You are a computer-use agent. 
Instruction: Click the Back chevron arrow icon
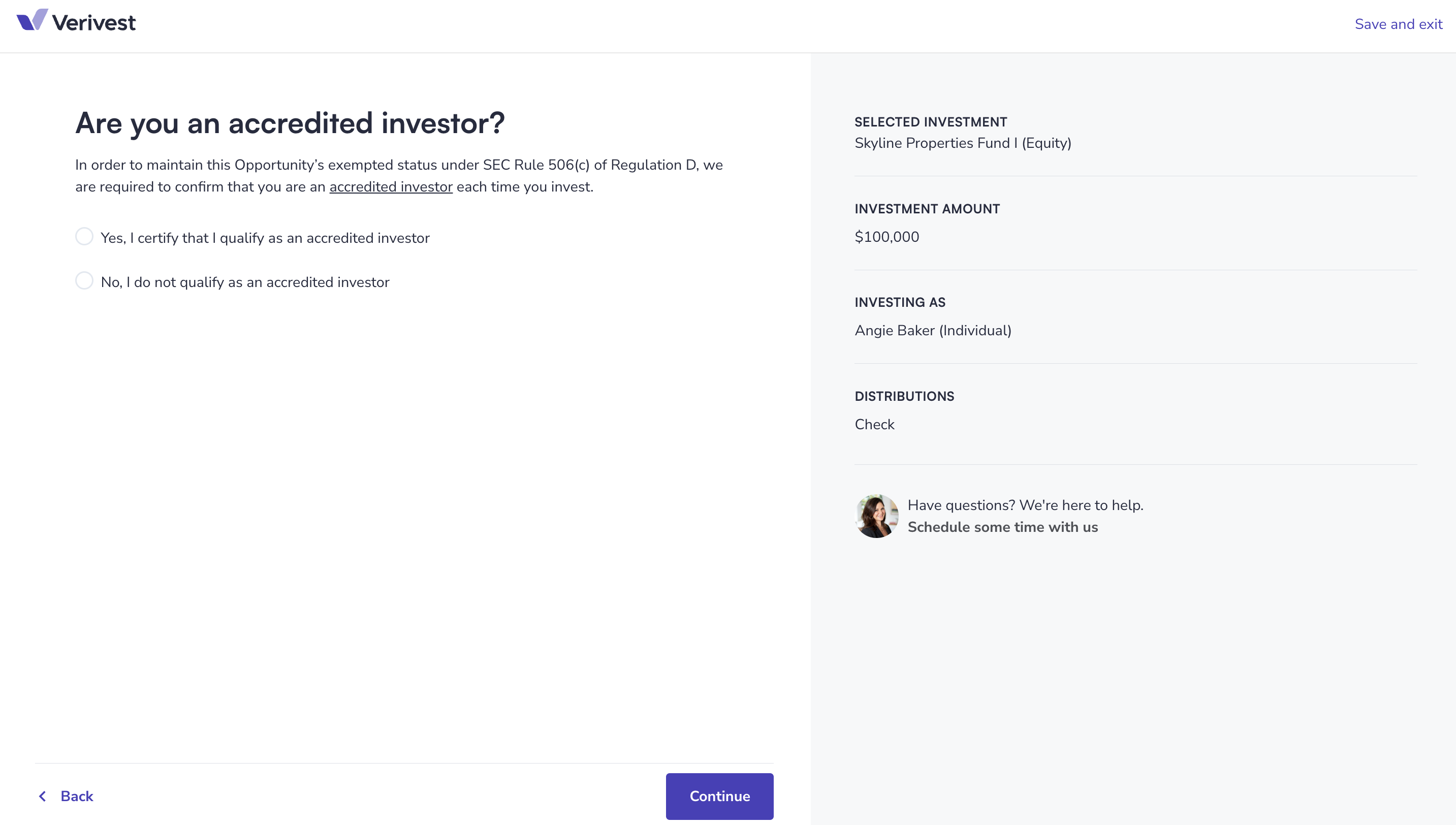pyautogui.click(x=43, y=796)
